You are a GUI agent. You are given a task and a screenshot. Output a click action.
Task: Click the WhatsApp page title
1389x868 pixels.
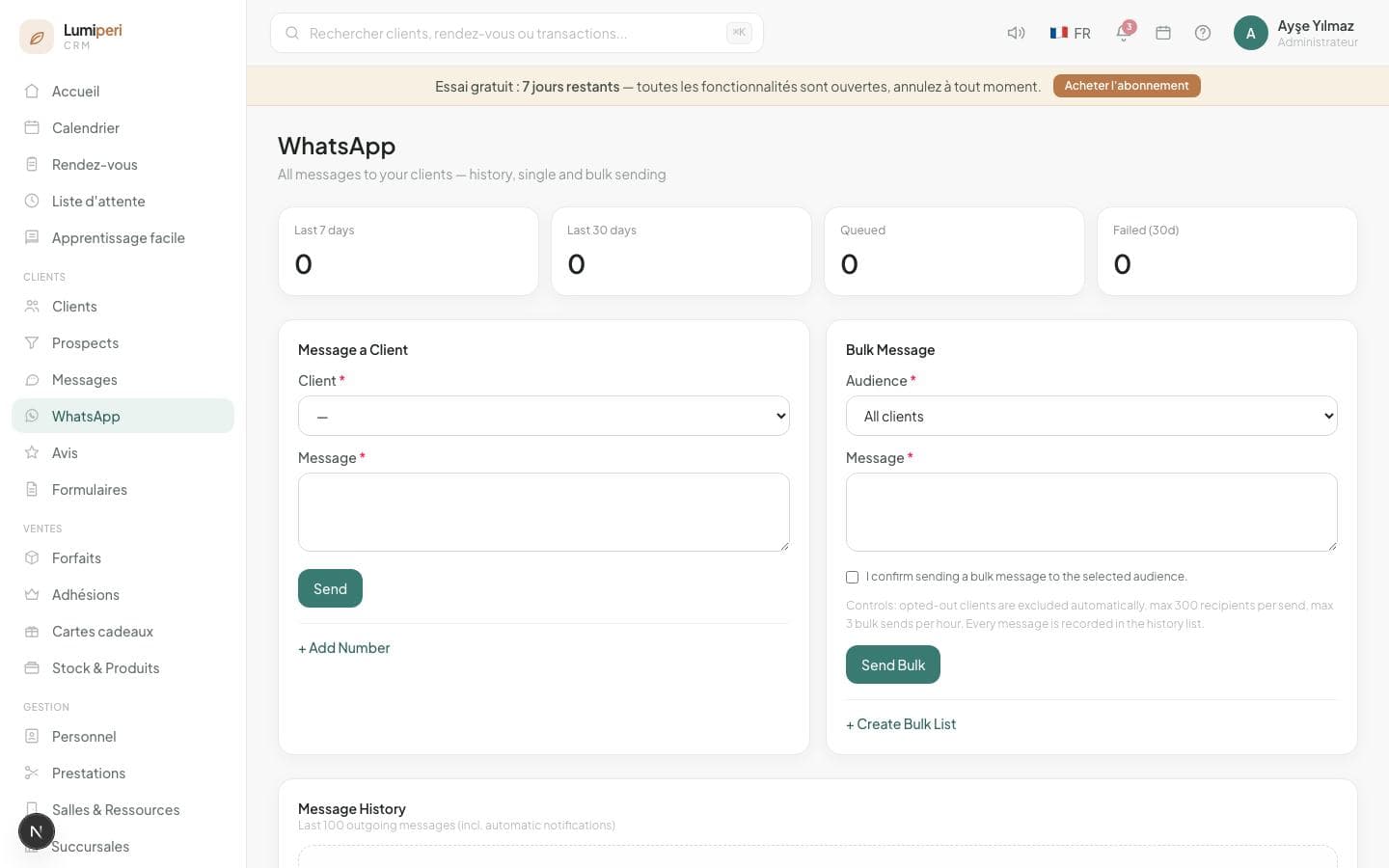tap(337, 146)
